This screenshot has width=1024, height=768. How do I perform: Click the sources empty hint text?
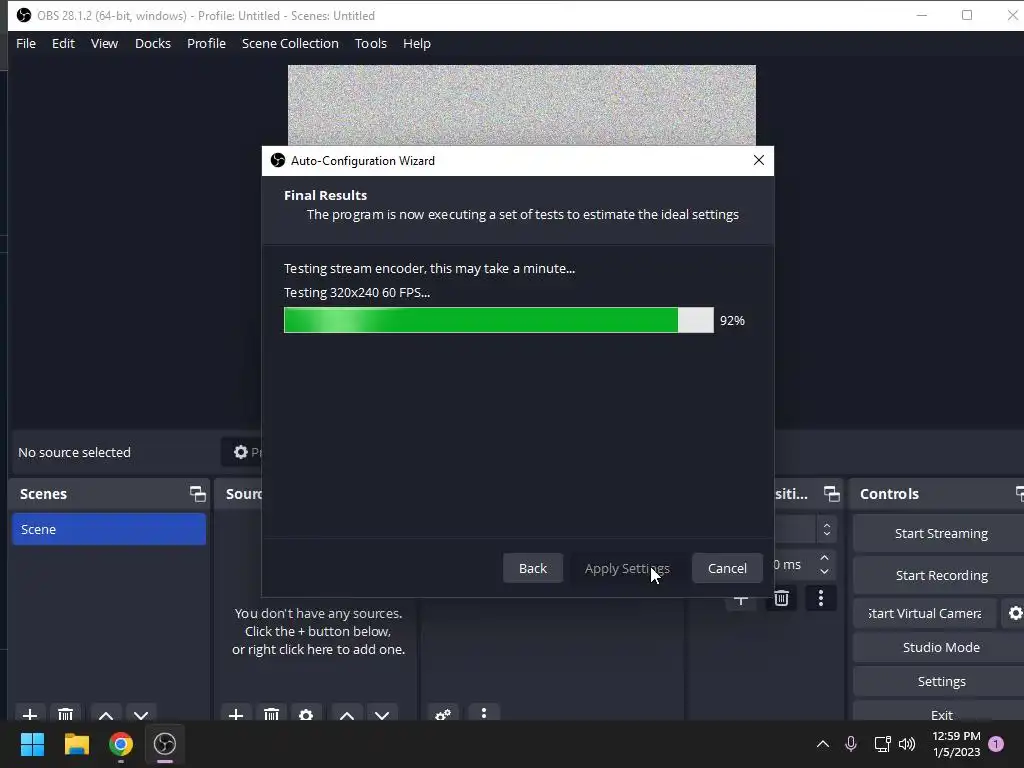(319, 632)
